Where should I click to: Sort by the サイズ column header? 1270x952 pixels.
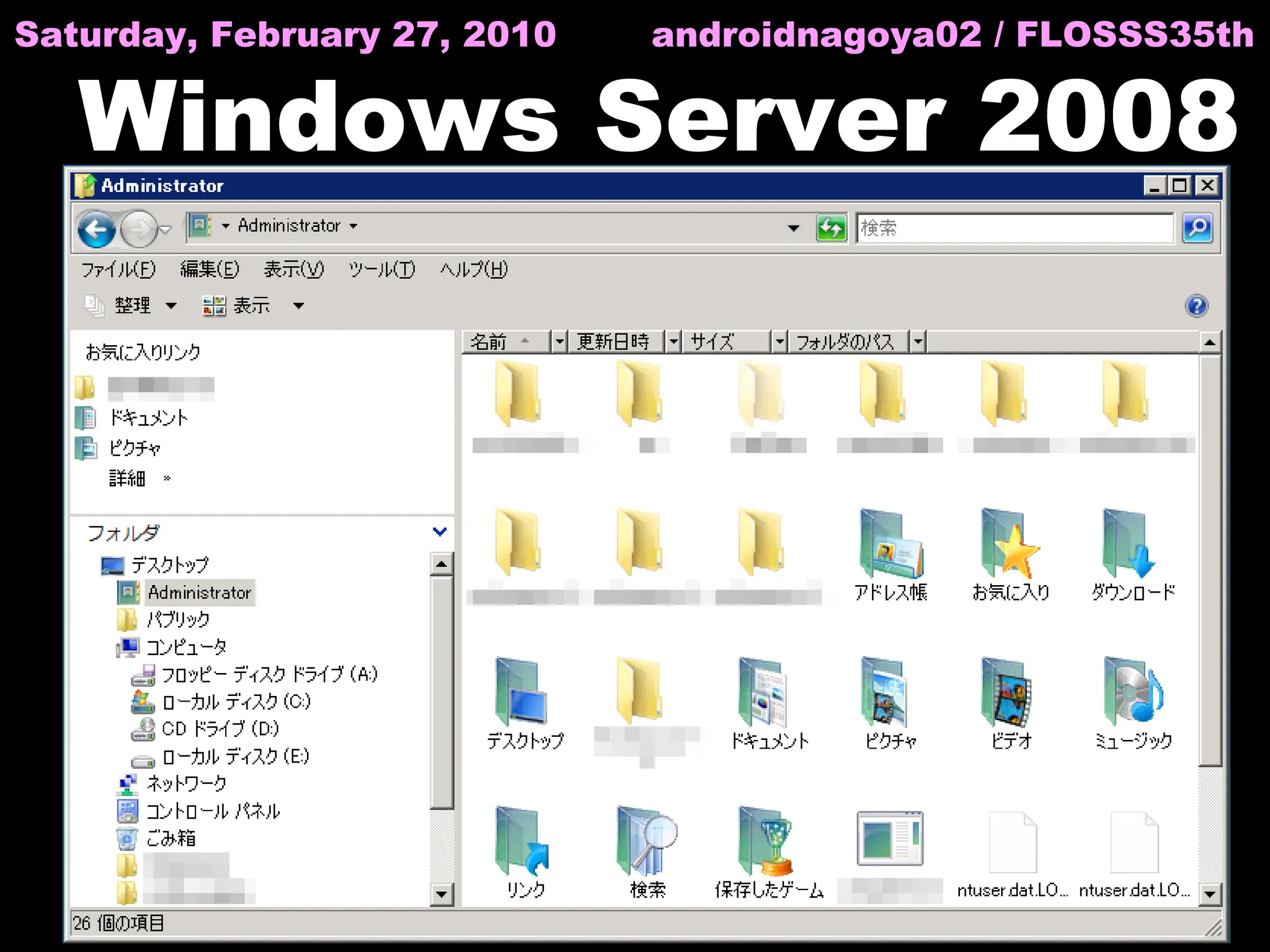726,342
